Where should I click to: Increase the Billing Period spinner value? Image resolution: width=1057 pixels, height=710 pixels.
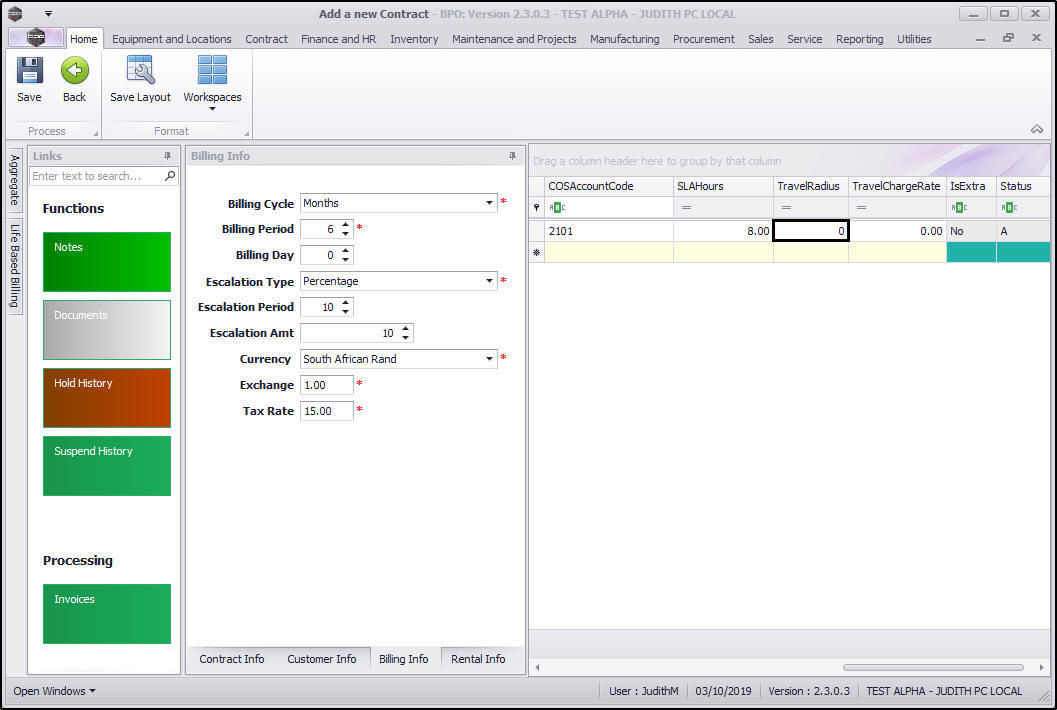pyautogui.click(x=346, y=224)
